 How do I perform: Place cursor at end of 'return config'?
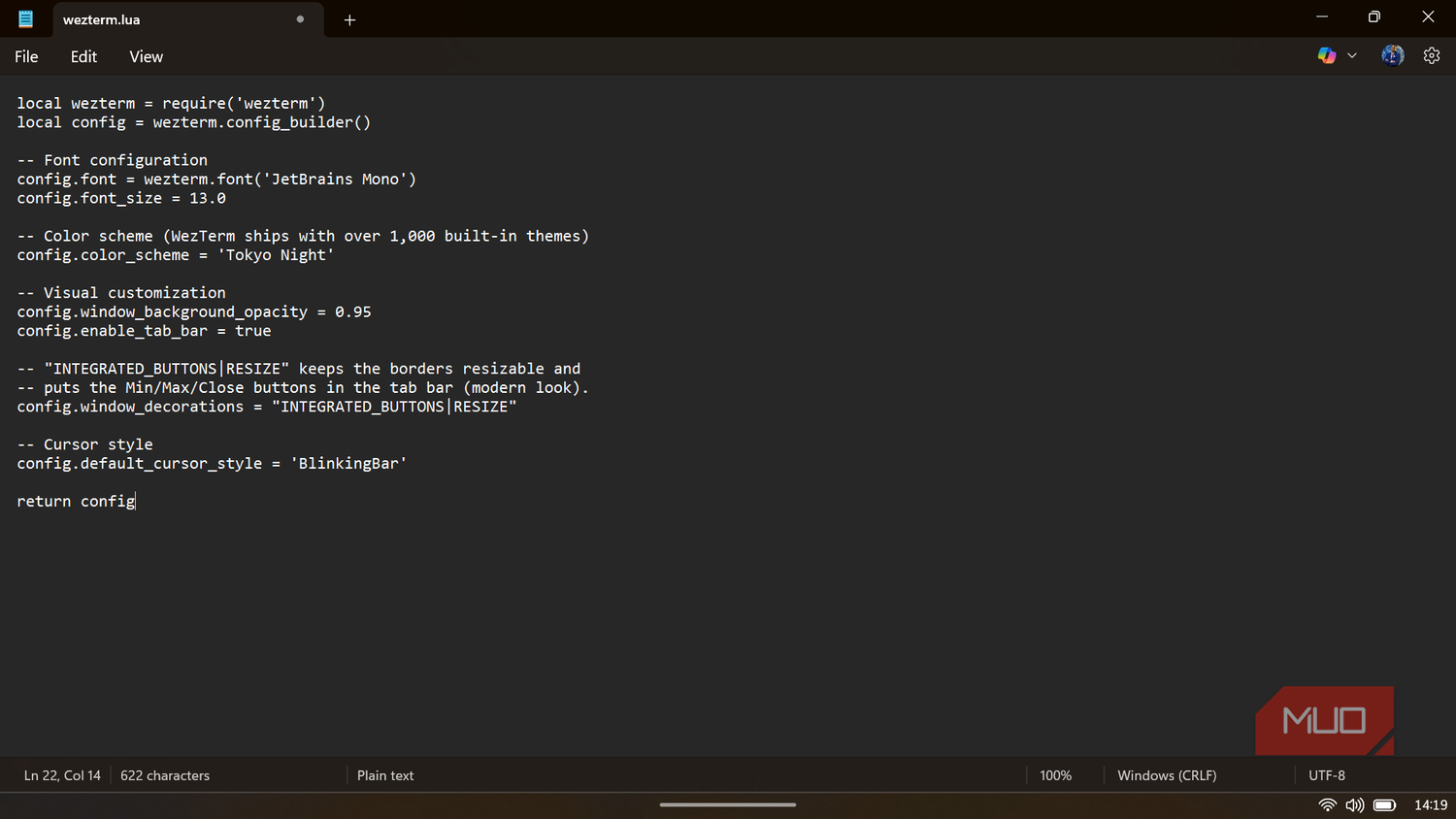(x=136, y=502)
